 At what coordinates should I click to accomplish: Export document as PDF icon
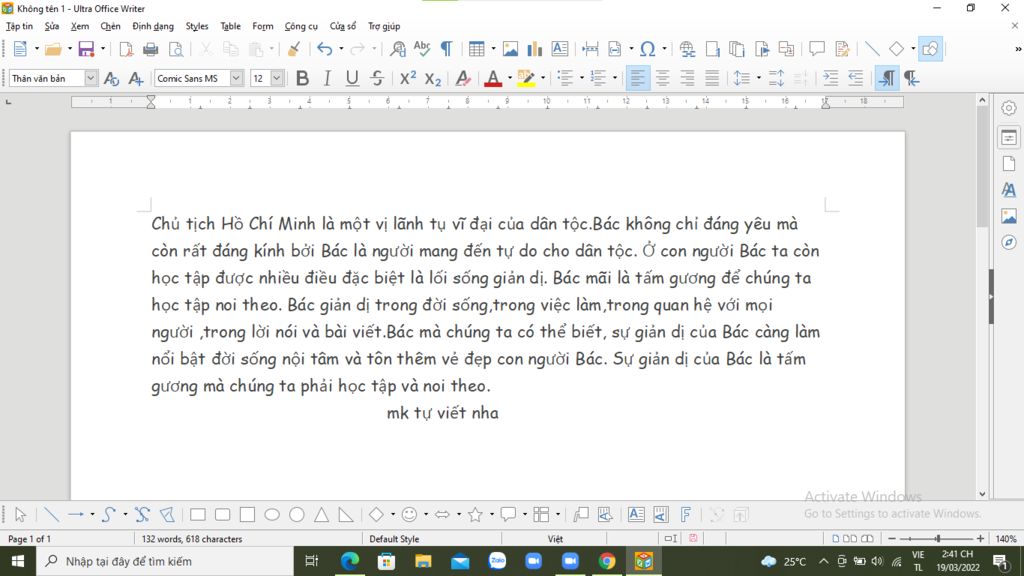coord(126,49)
